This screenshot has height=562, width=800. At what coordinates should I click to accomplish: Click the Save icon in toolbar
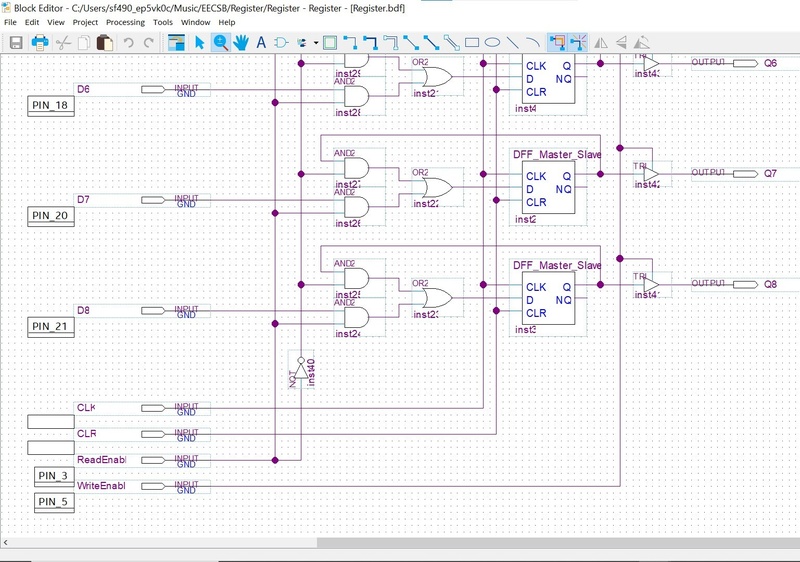click(x=16, y=43)
